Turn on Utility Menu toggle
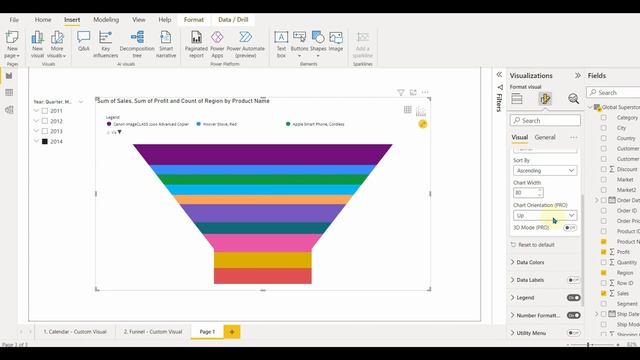The image size is (640, 360). click(573, 333)
